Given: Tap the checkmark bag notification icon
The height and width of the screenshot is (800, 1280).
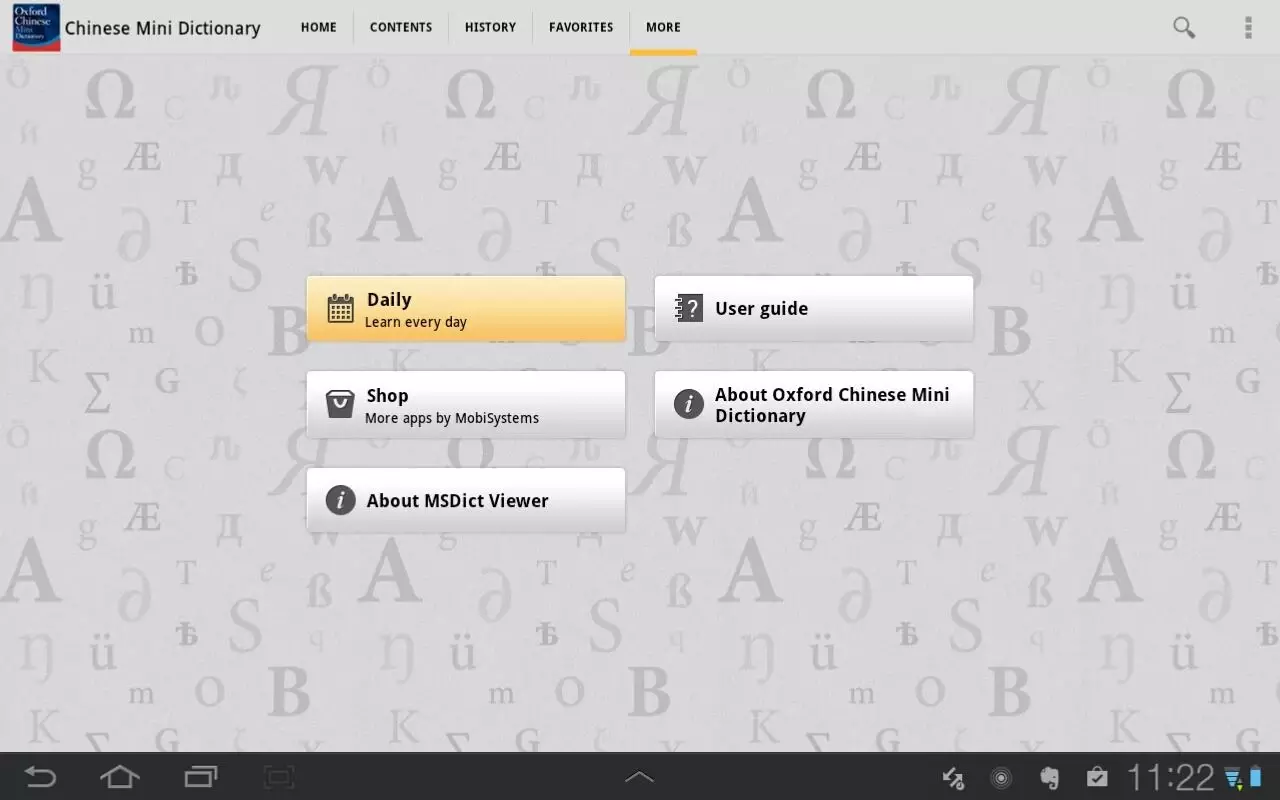Looking at the screenshot, I should click(x=1097, y=777).
